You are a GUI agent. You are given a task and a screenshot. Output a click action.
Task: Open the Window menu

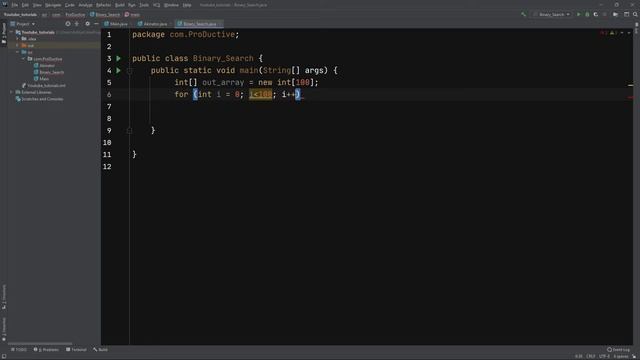pyautogui.click(x=171, y=5)
